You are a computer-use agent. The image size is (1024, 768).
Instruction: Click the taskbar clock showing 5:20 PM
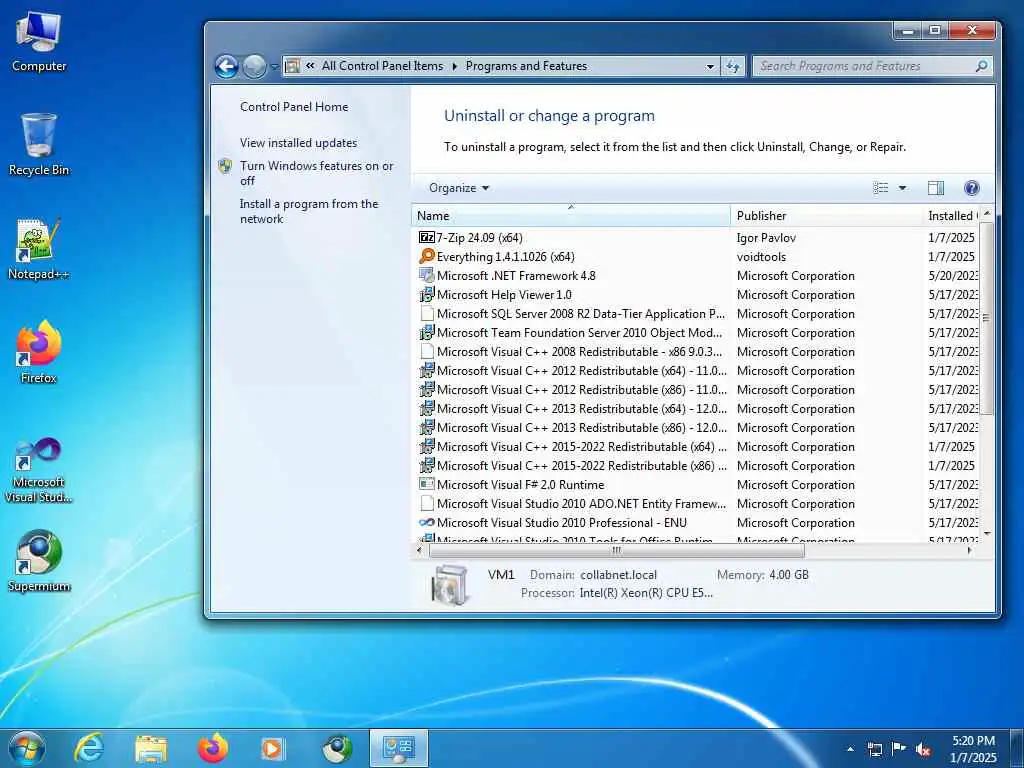(974, 749)
